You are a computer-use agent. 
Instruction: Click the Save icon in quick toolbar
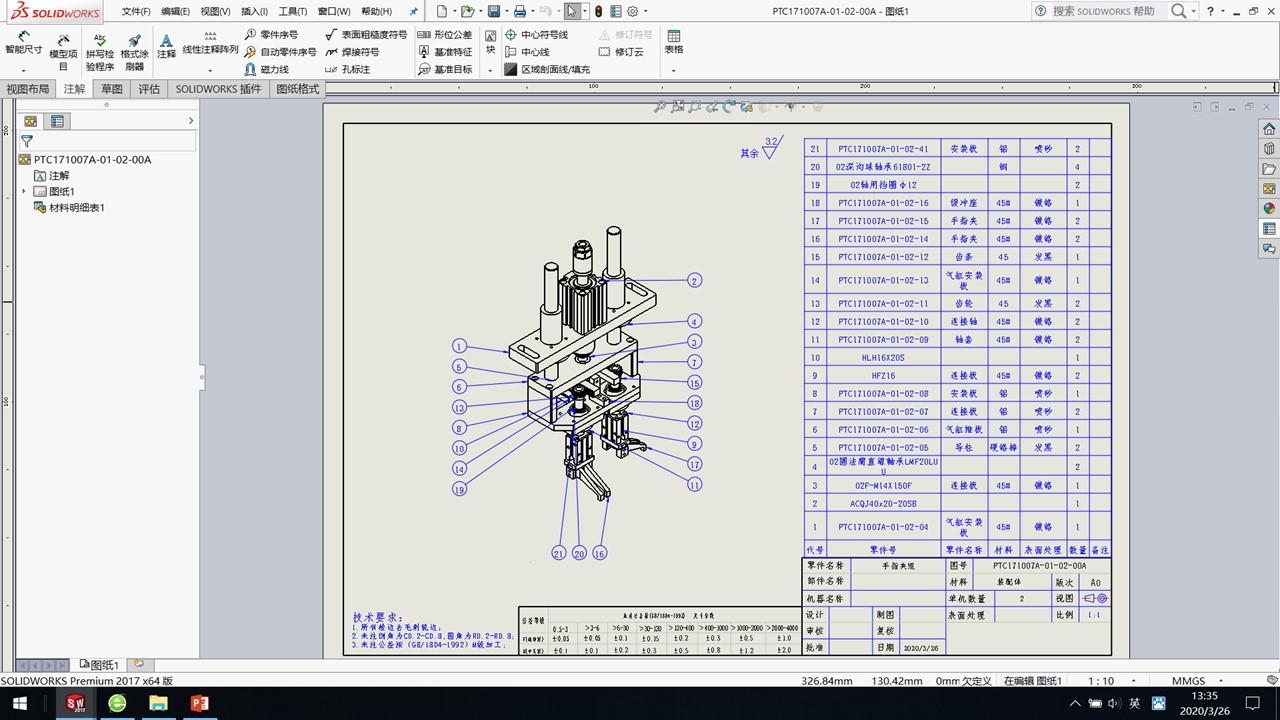click(493, 11)
